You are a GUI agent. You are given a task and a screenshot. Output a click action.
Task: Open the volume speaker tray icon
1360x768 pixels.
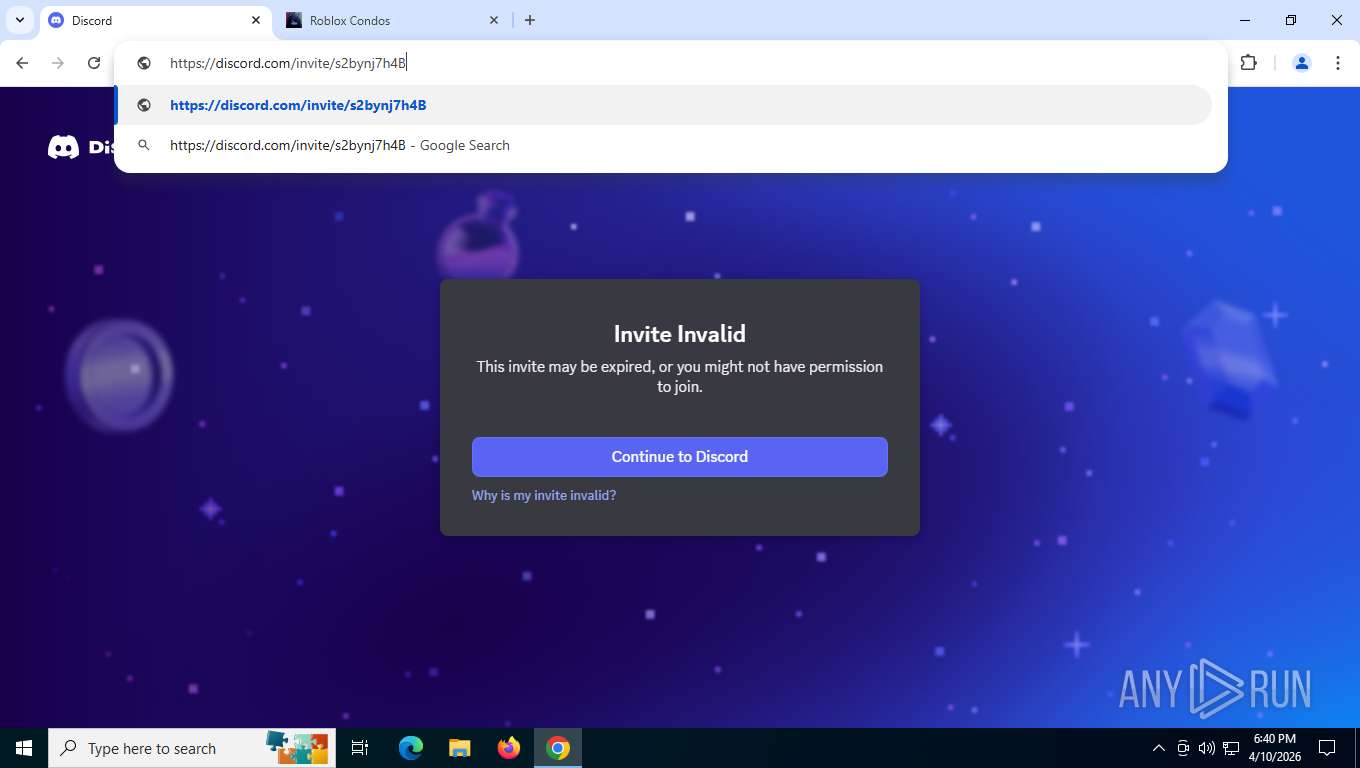[1206, 748]
